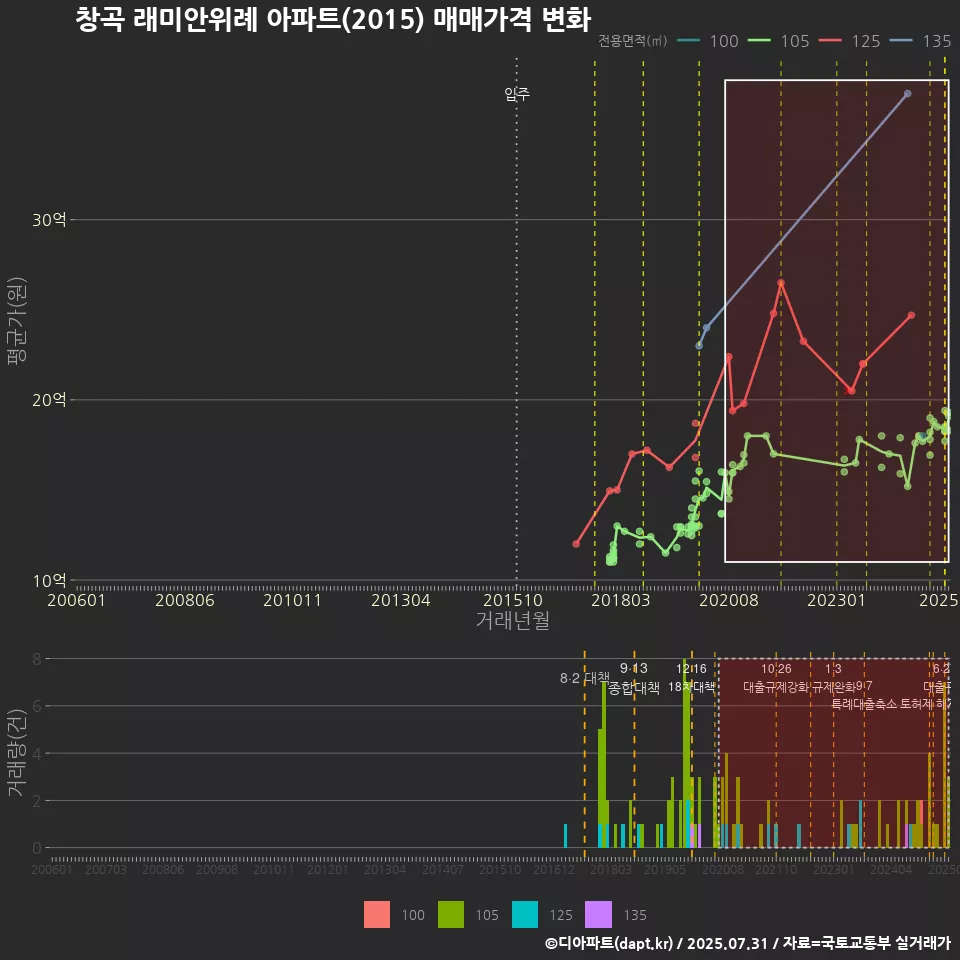The height and width of the screenshot is (960, 960).
Task: Click 202301 on the price chart x-axis
Action: tap(836, 600)
